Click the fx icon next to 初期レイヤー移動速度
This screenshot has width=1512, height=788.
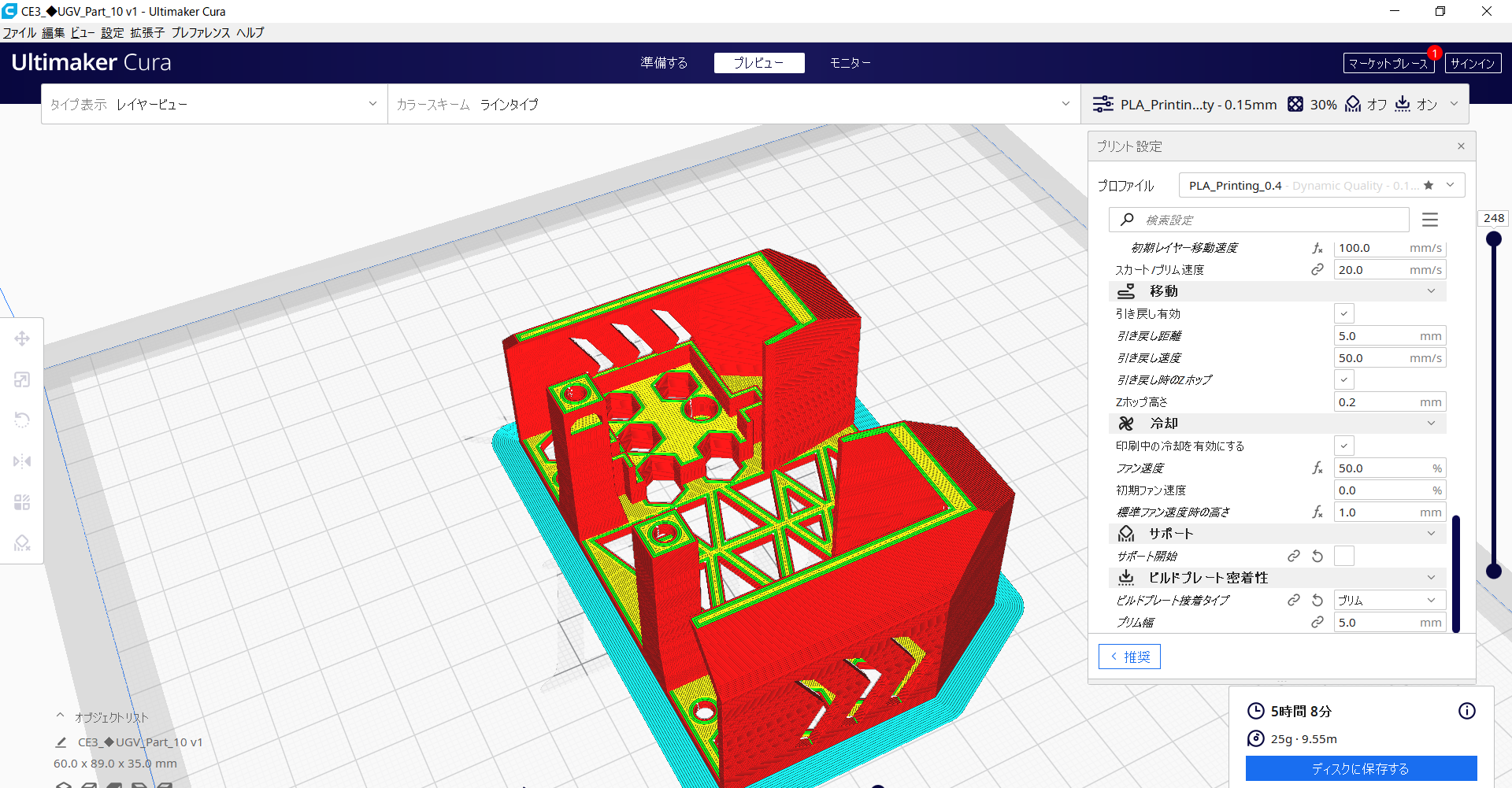click(1317, 248)
